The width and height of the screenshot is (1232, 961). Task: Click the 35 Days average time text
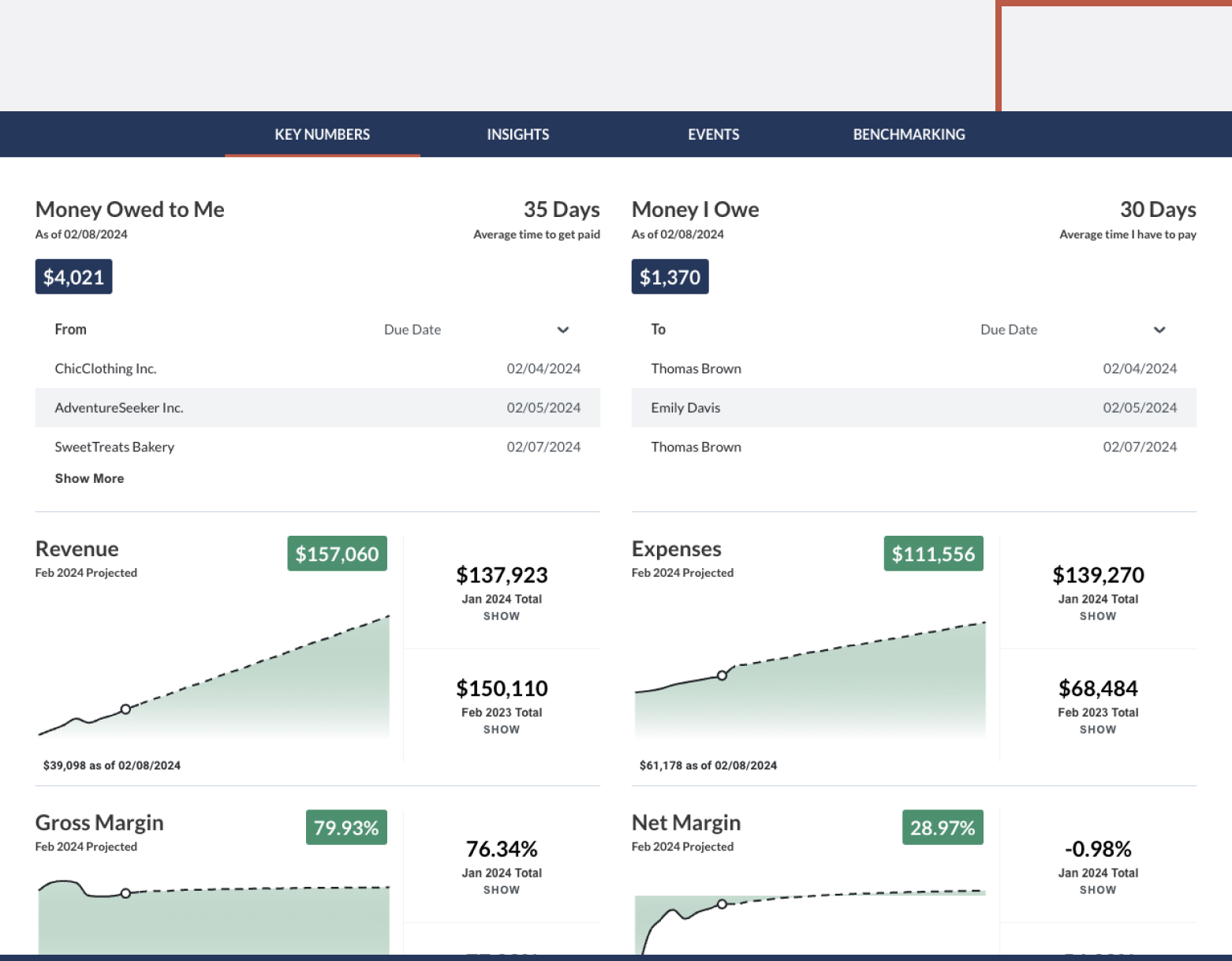coord(562,210)
